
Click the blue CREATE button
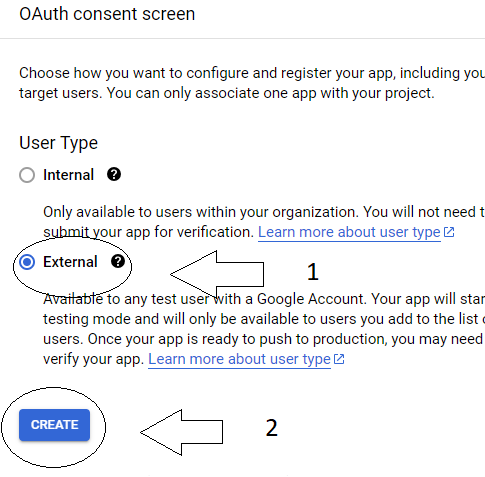click(x=54, y=425)
